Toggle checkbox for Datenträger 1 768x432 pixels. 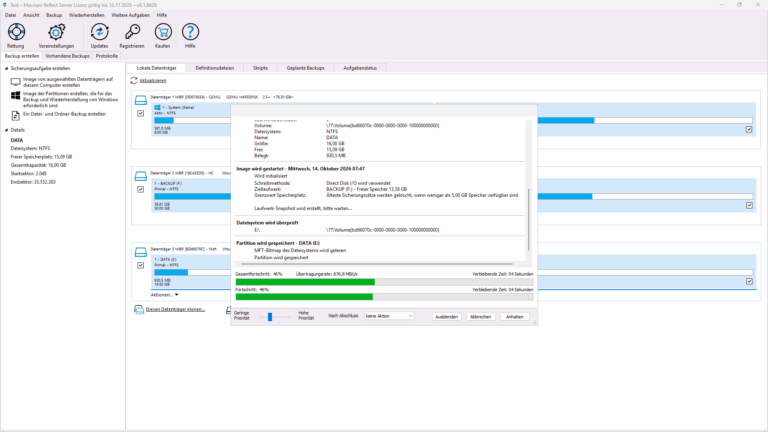coord(141,113)
